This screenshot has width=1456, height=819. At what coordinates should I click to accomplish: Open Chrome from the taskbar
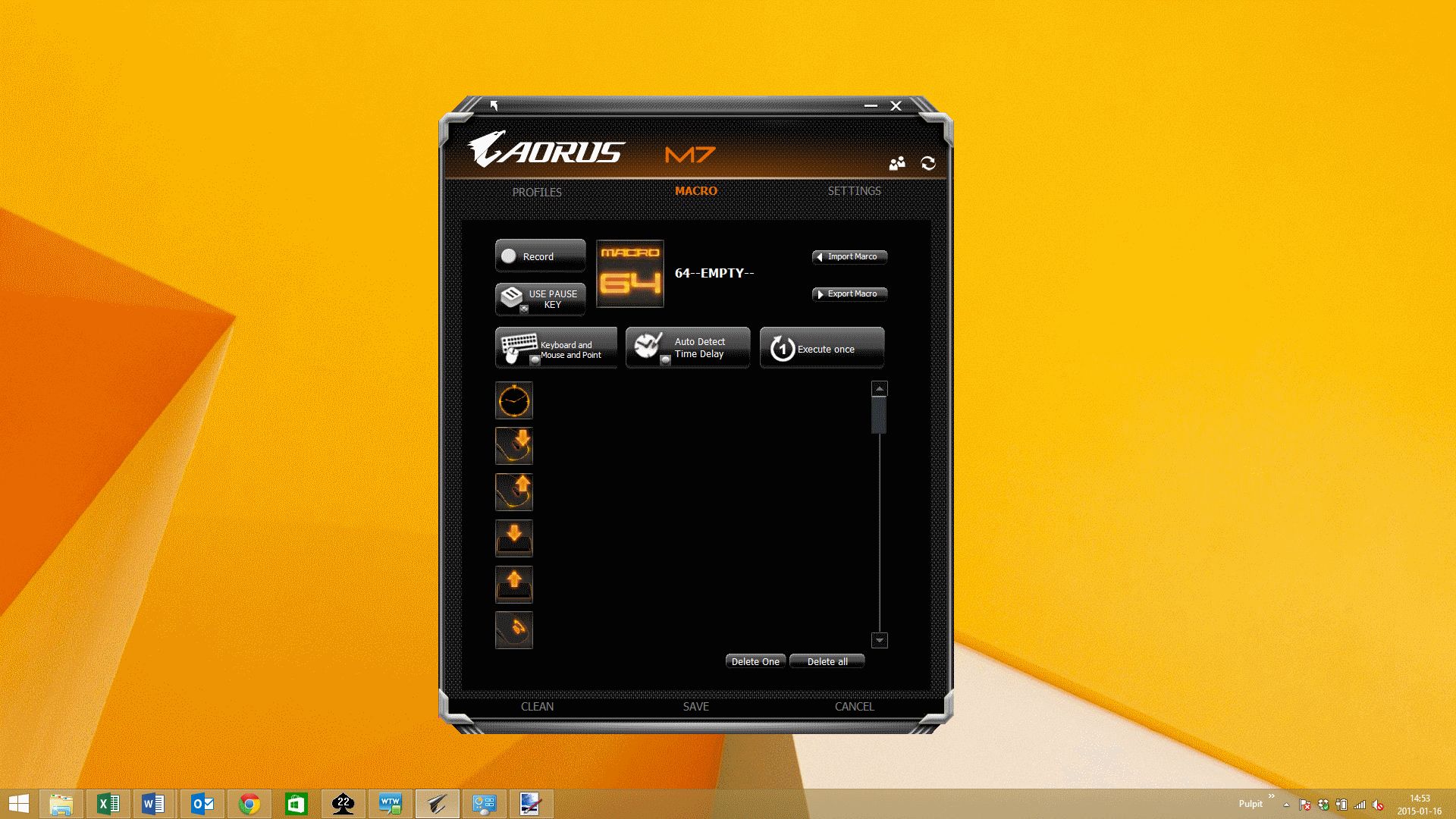tap(249, 804)
